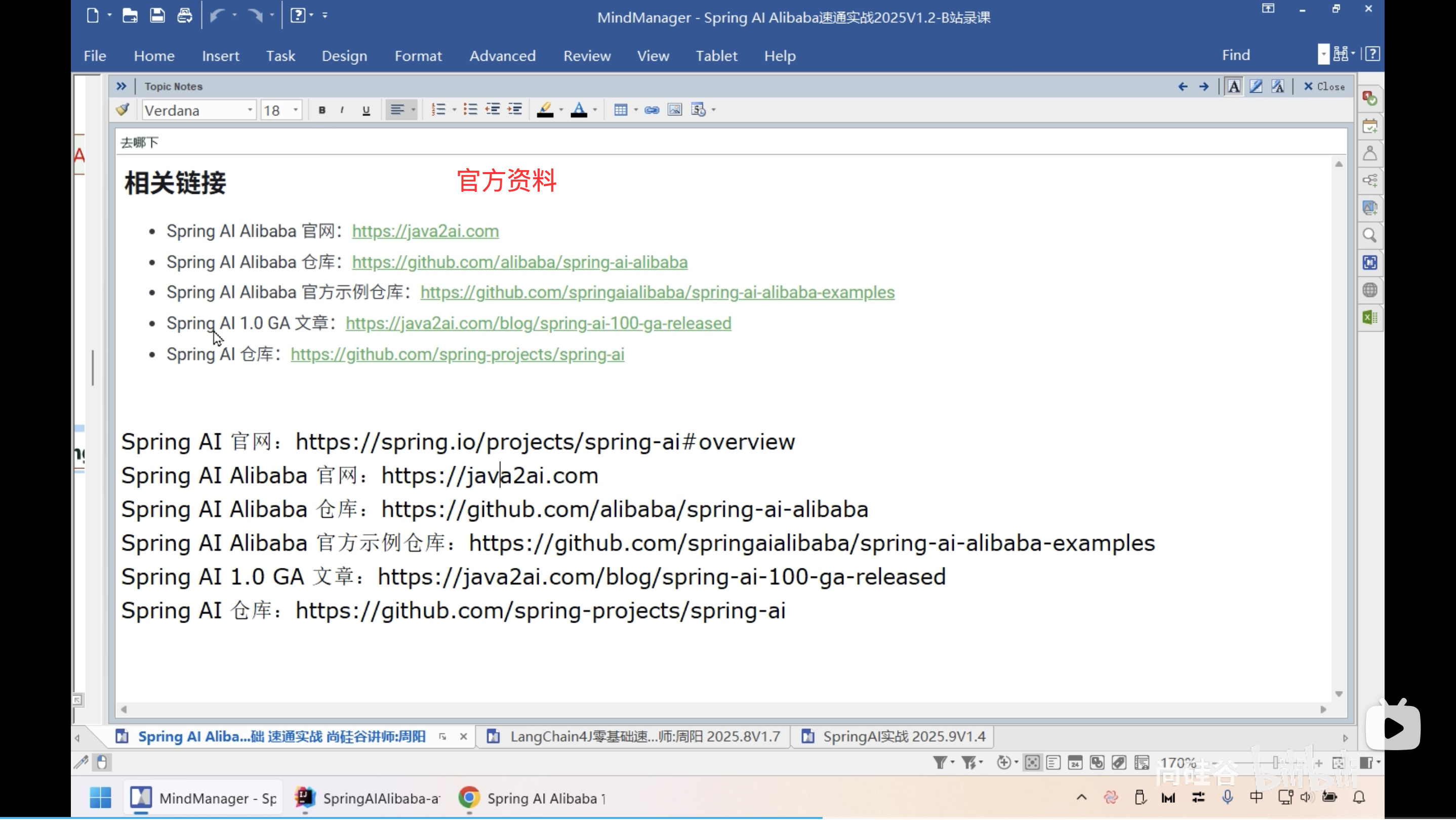Click the insert hyperlink icon
Viewport: 1456px width, 820px height.
pyautogui.click(x=652, y=110)
